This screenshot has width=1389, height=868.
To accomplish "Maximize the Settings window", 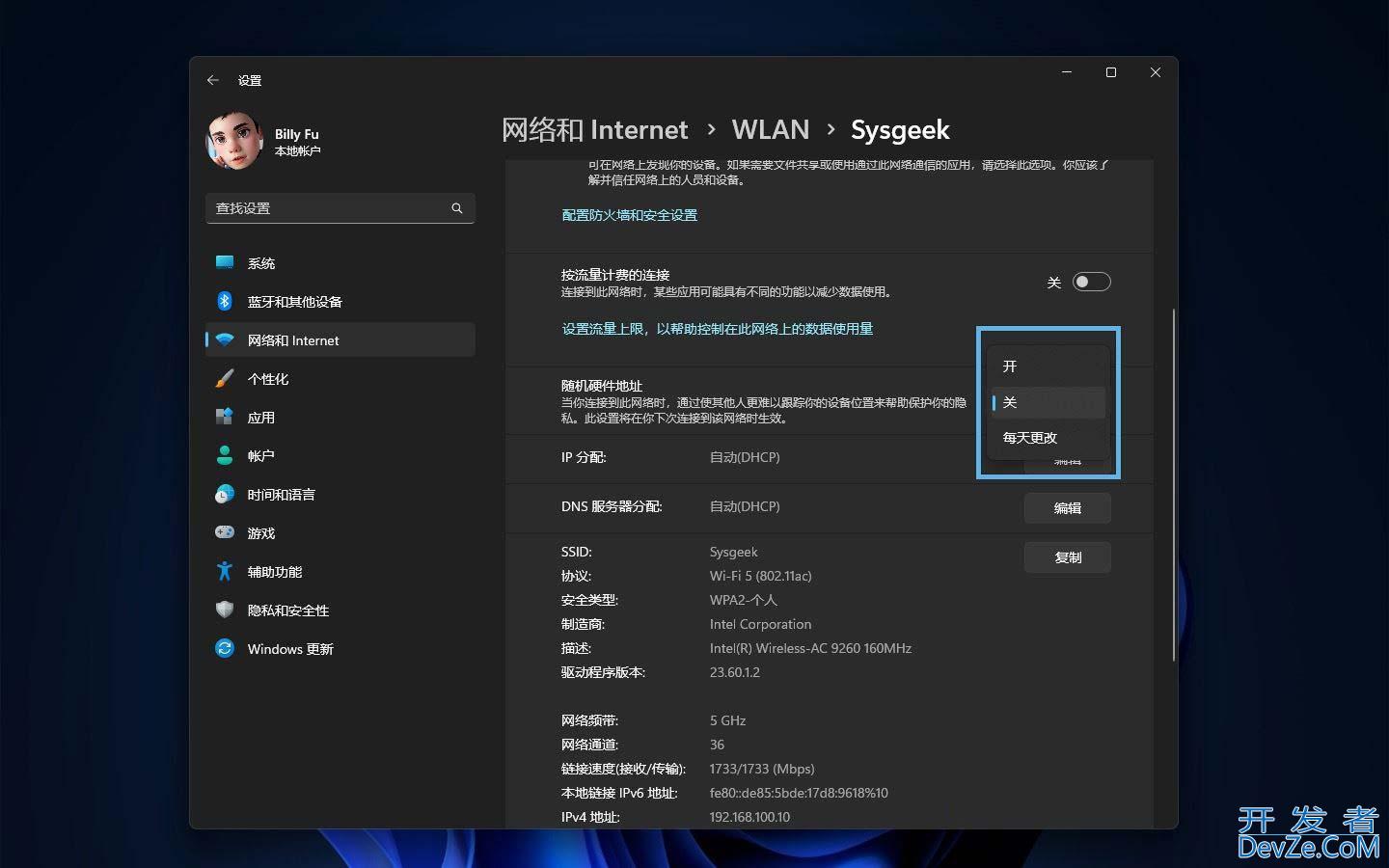I will 1111,72.
